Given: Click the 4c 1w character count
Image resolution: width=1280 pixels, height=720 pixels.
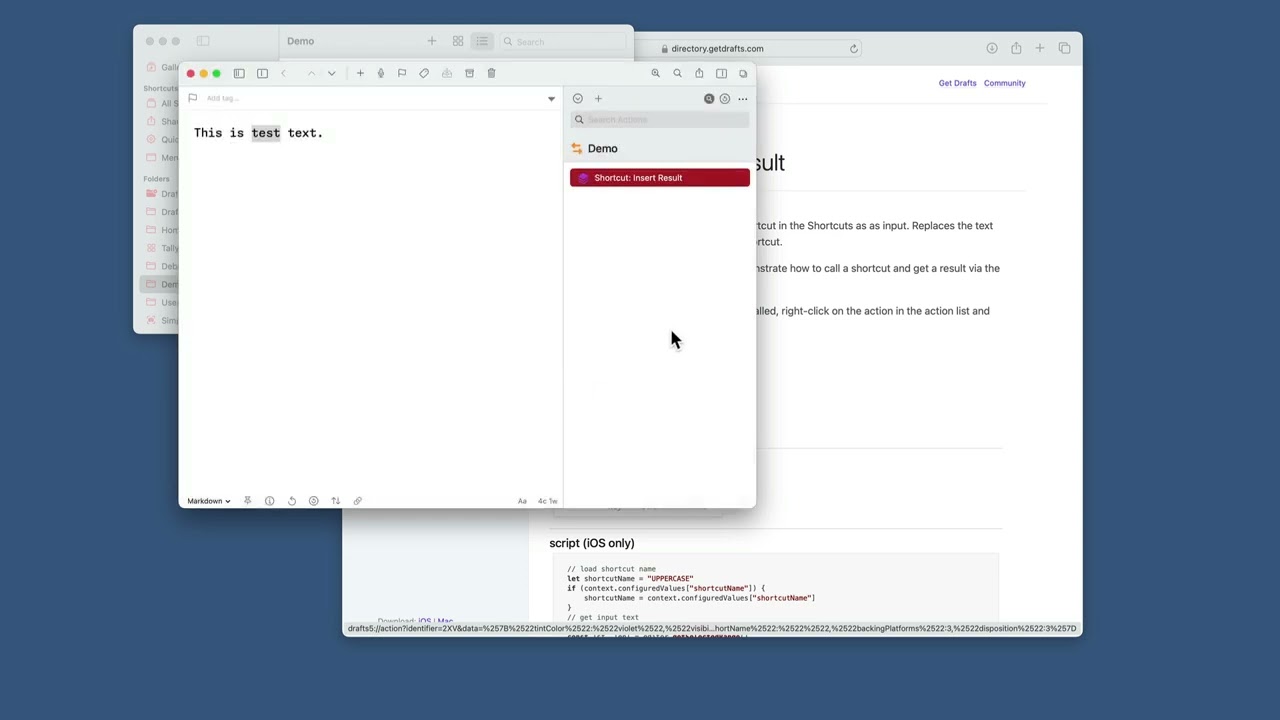Looking at the screenshot, I should pyautogui.click(x=547, y=501).
